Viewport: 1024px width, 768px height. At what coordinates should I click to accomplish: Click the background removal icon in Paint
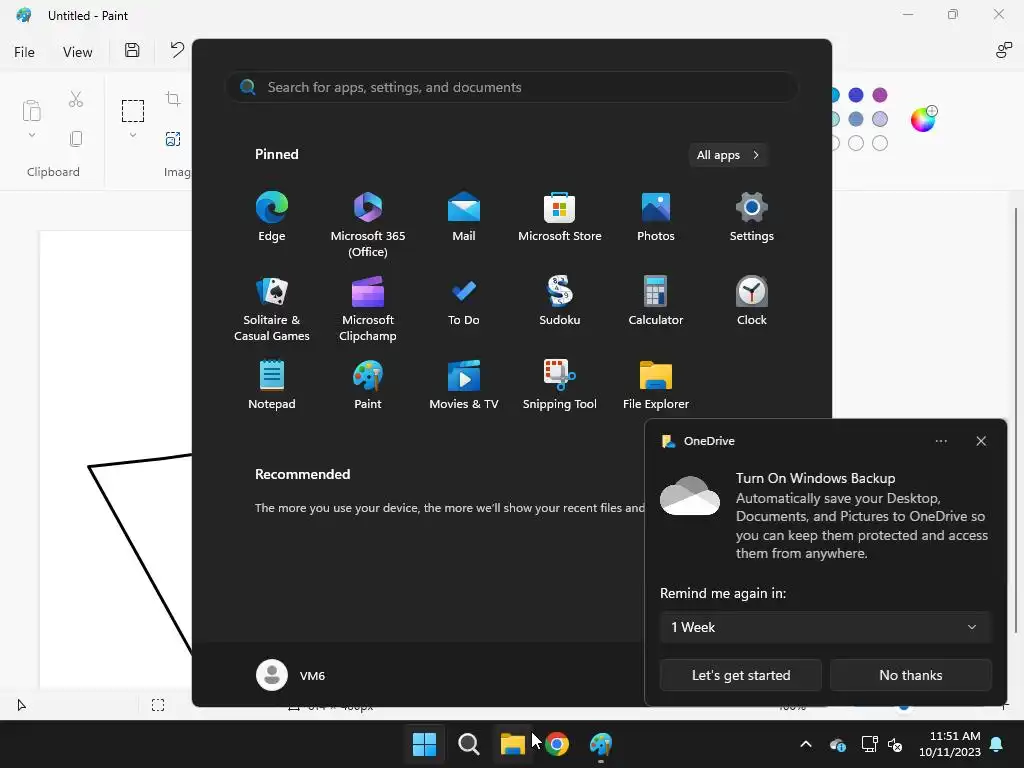173,138
